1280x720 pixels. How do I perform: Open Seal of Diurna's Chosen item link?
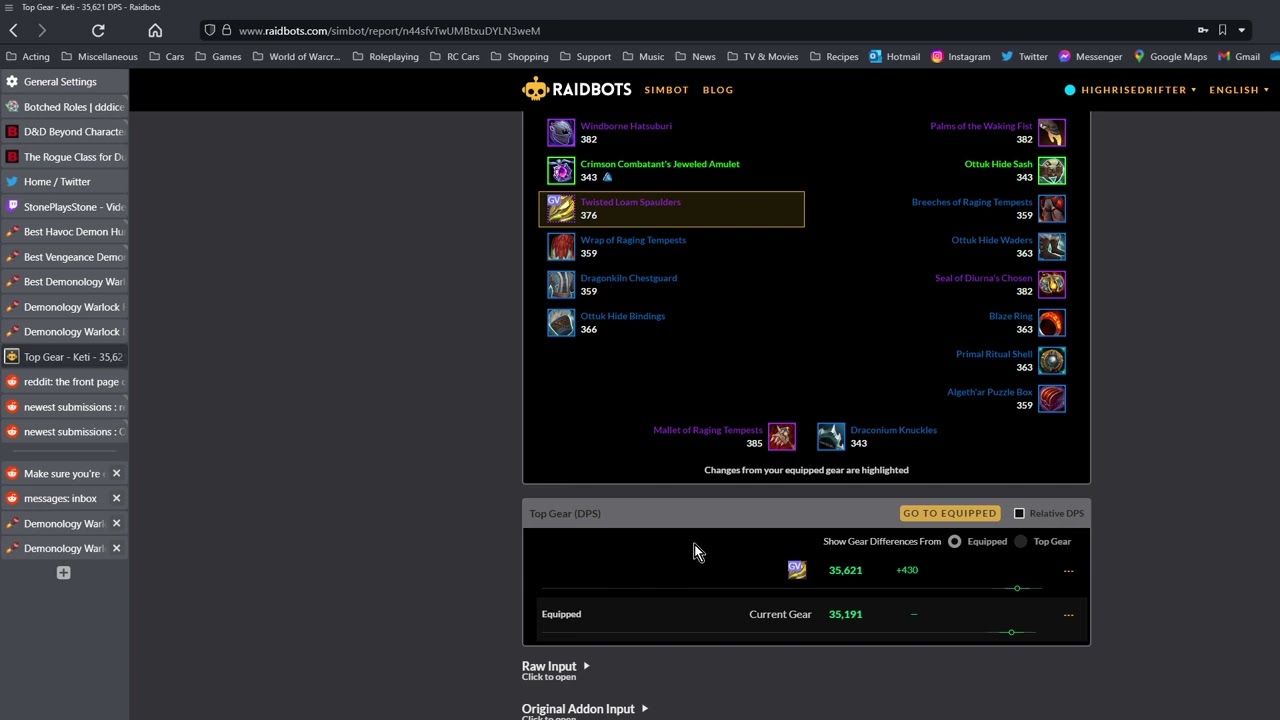[983, 278]
